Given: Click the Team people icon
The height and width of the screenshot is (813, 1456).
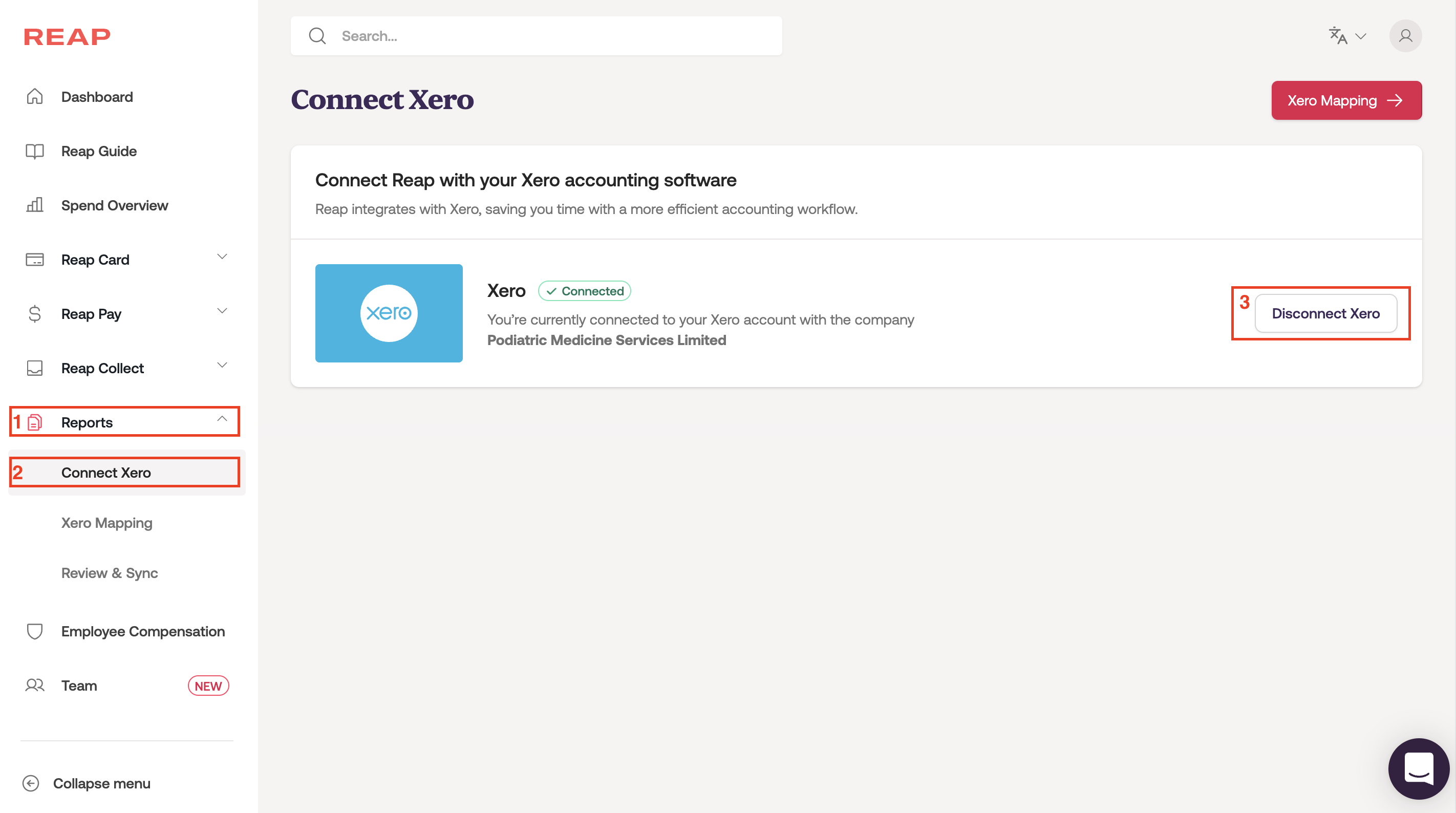Looking at the screenshot, I should pyautogui.click(x=34, y=685).
